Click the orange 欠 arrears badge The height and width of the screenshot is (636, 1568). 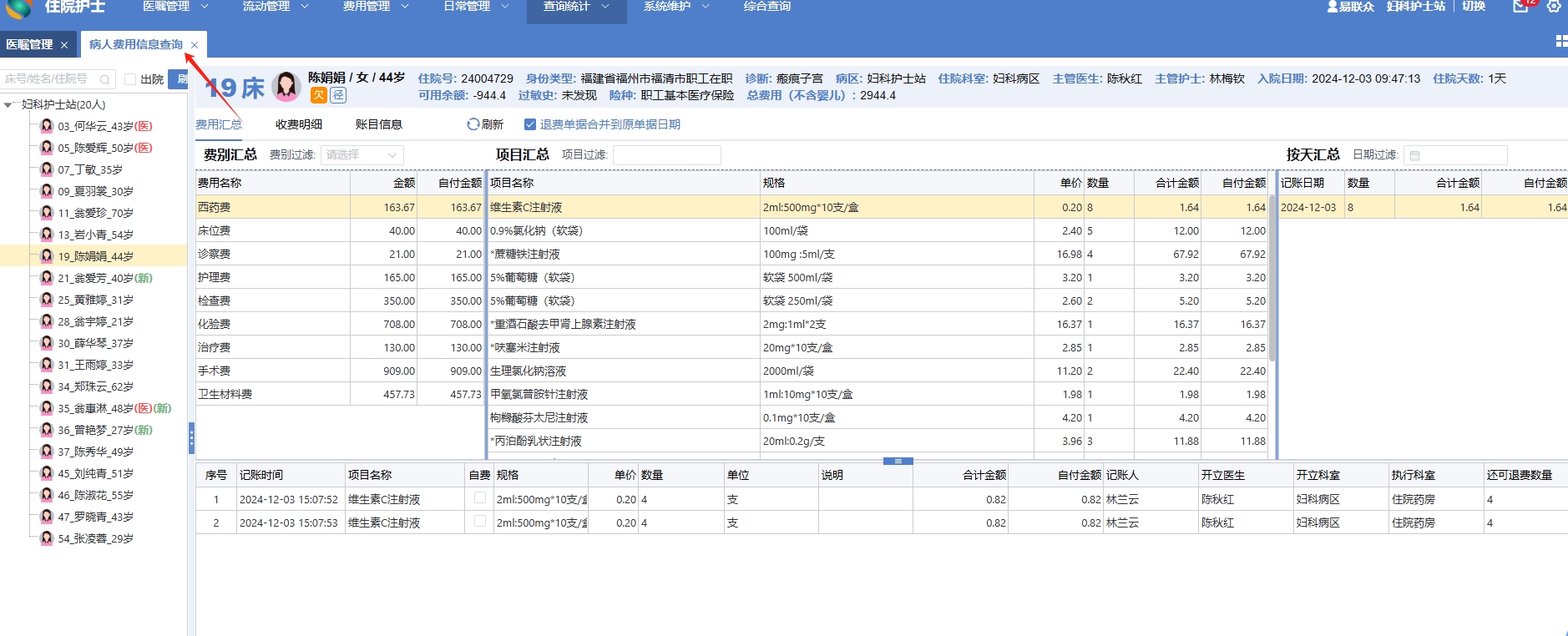coord(319,95)
